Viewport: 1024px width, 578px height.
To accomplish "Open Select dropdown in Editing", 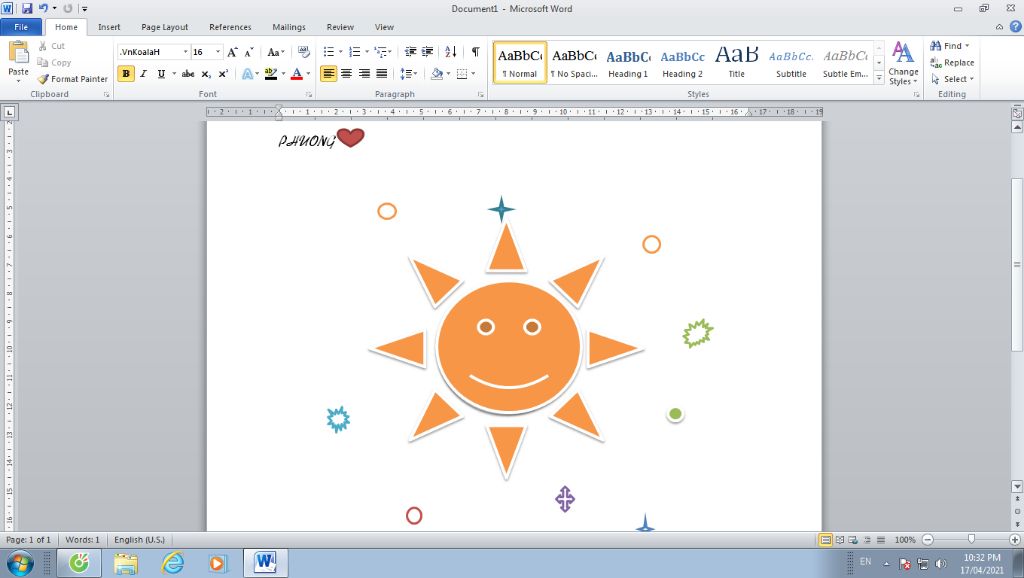I will point(952,79).
